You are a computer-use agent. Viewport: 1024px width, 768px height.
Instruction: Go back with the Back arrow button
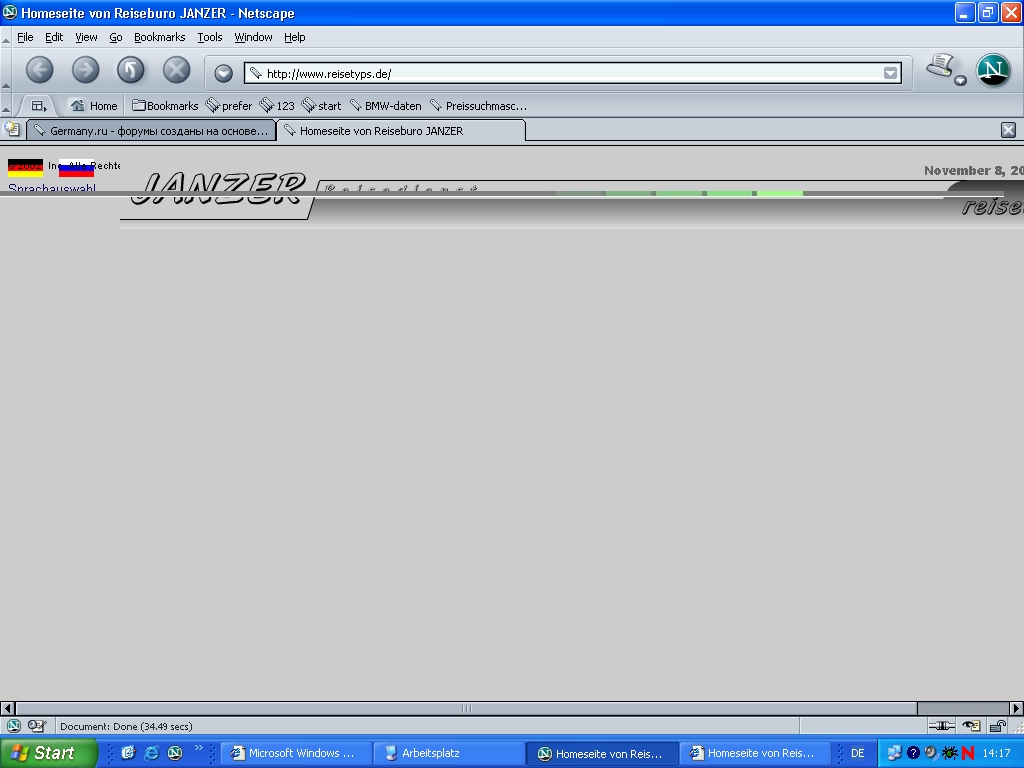tap(40, 70)
